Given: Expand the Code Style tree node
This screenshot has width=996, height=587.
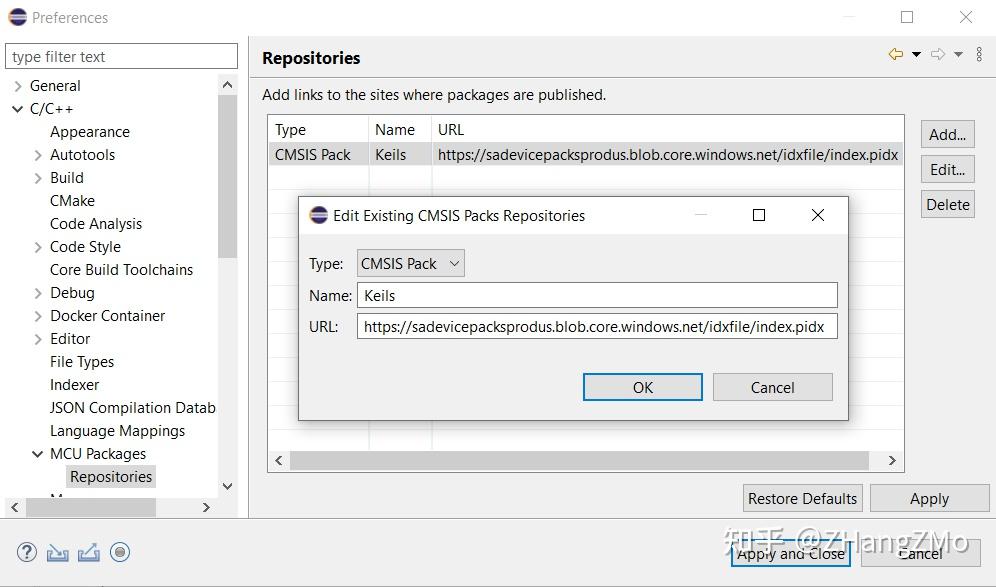Looking at the screenshot, I should tap(38, 247).
